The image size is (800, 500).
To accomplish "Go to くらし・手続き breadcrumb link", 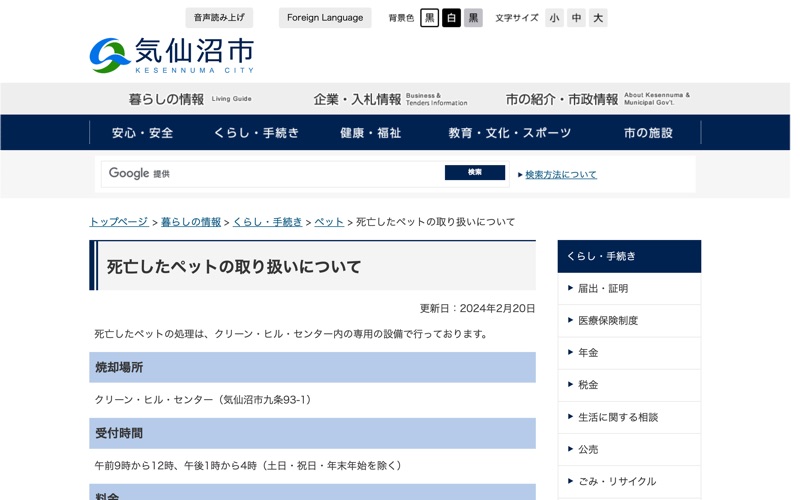I will [x=267, y=222].
